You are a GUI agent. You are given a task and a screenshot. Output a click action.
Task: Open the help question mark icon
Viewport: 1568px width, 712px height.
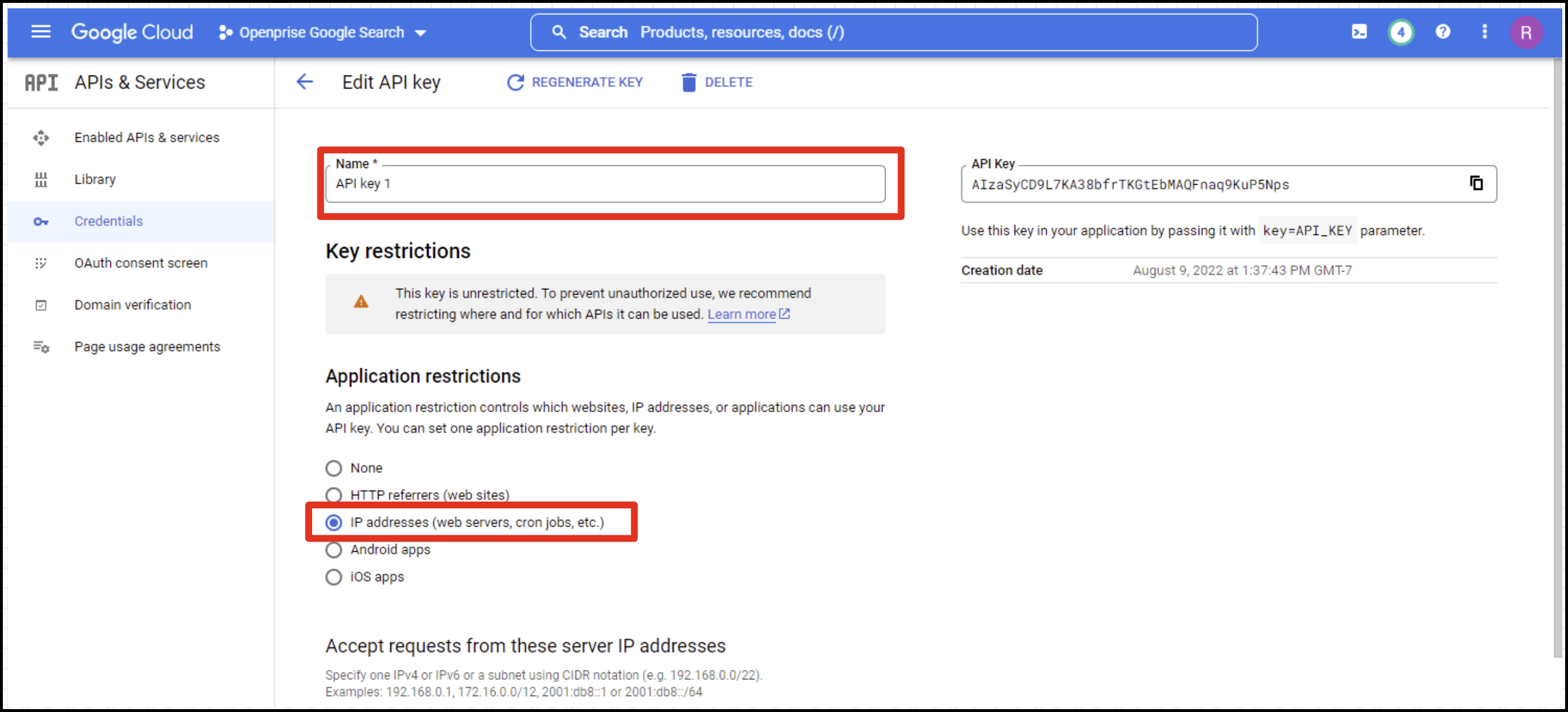pyautogui.click(x=1443, y=31)
